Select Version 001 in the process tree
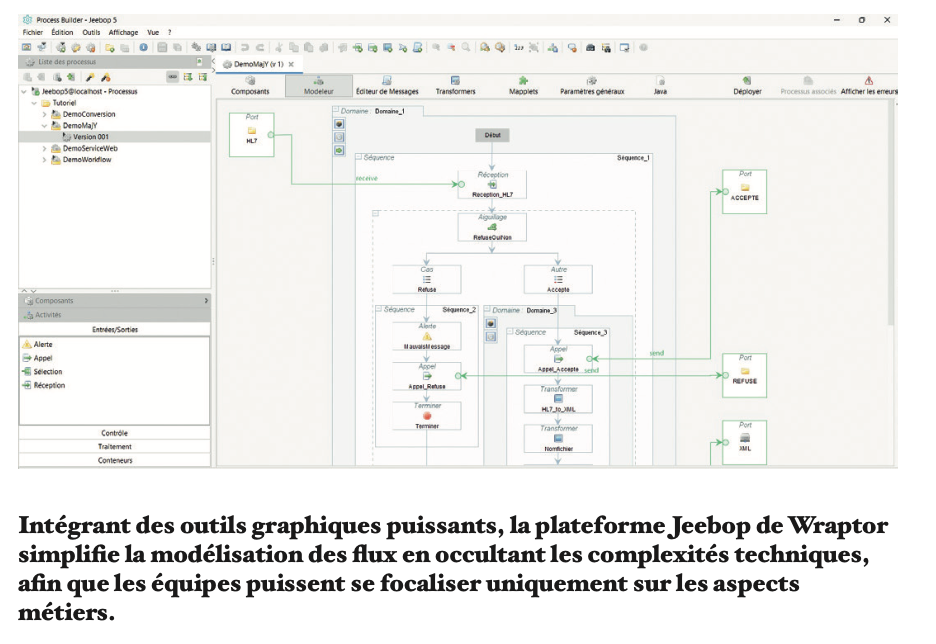This screenshot has height=644, width=936. tap(90, 137)
